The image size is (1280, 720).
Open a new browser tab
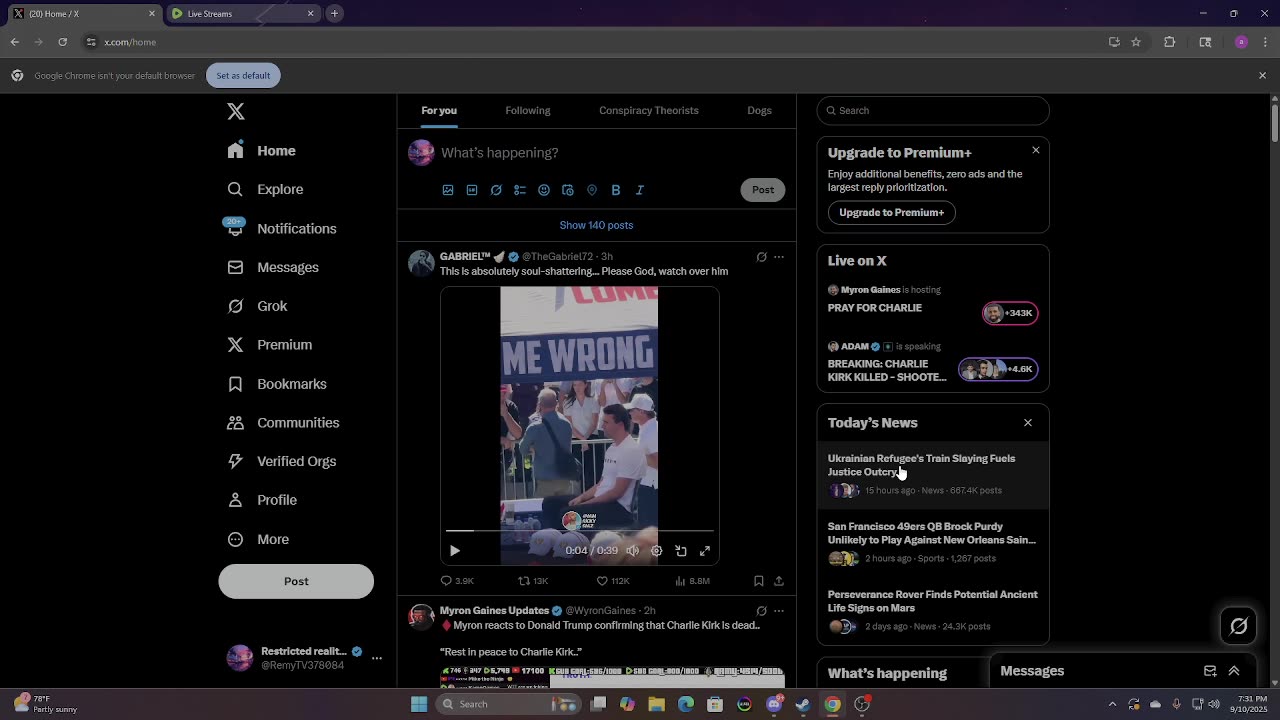tap(335, 14)
